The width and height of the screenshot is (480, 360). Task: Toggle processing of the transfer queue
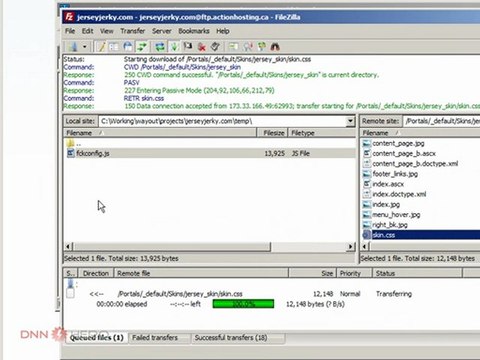(x=174, y=47)
